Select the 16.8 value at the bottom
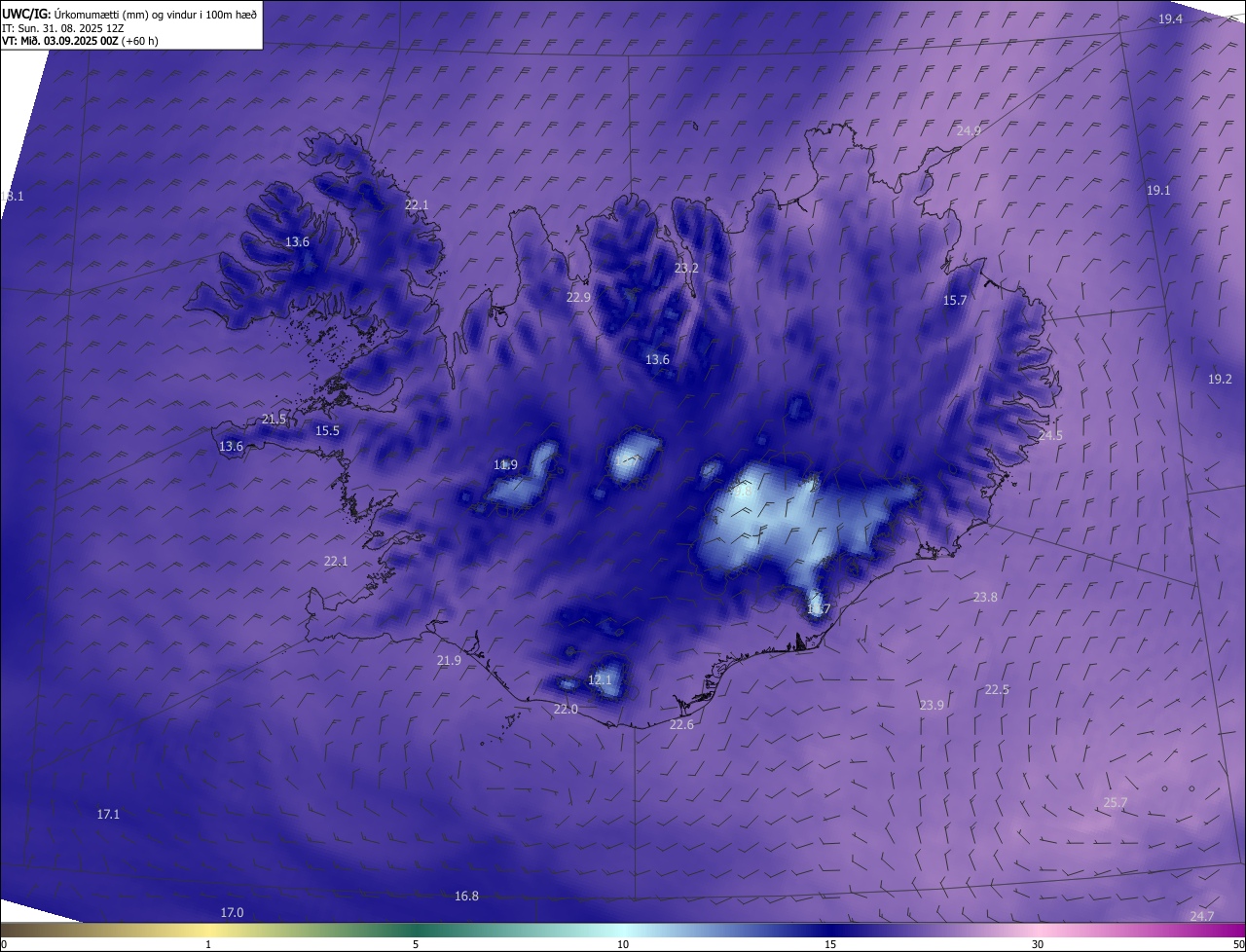1246x952 pixels. click(x=466, y=896)
